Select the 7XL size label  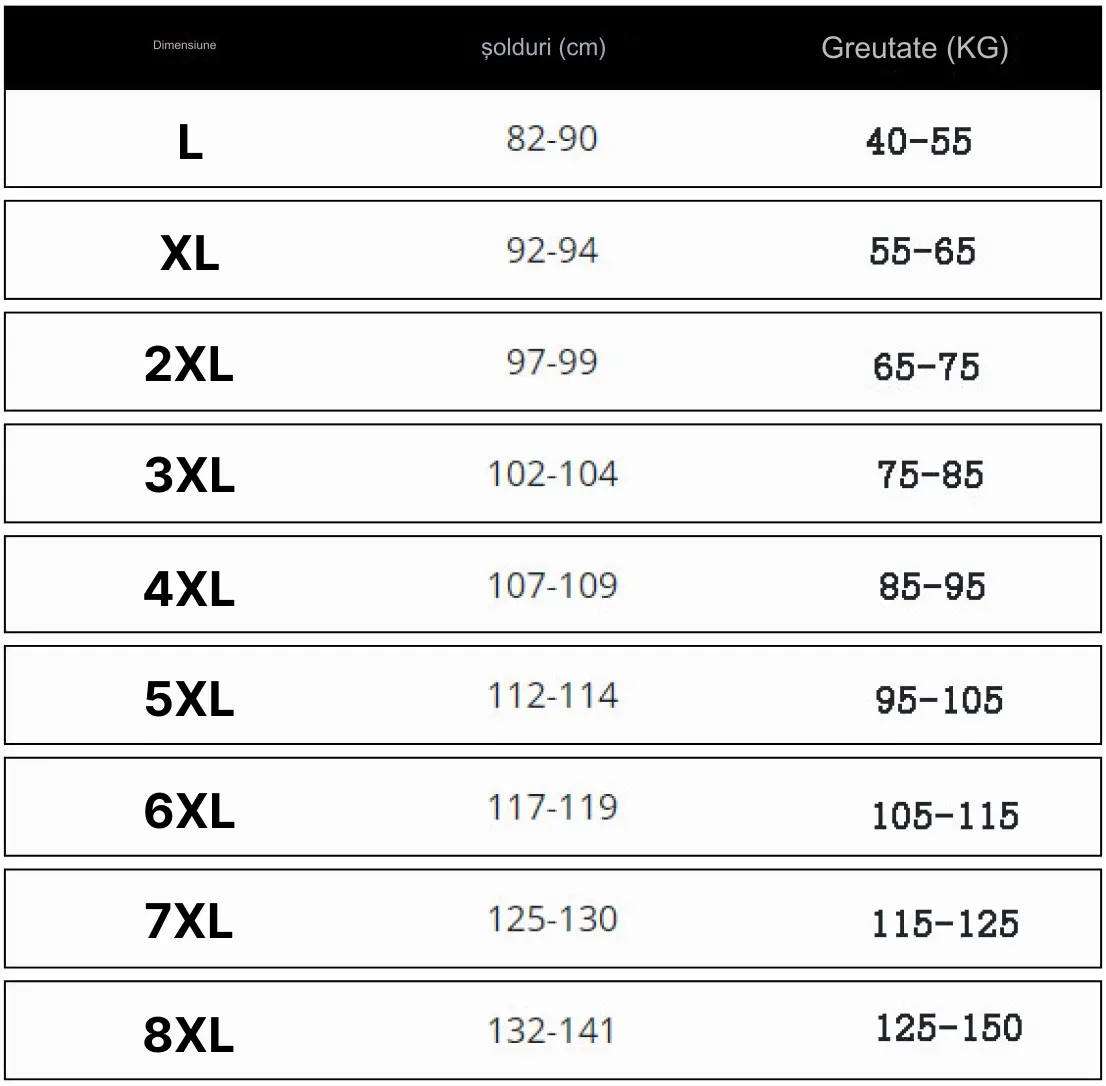coord(189,921)
